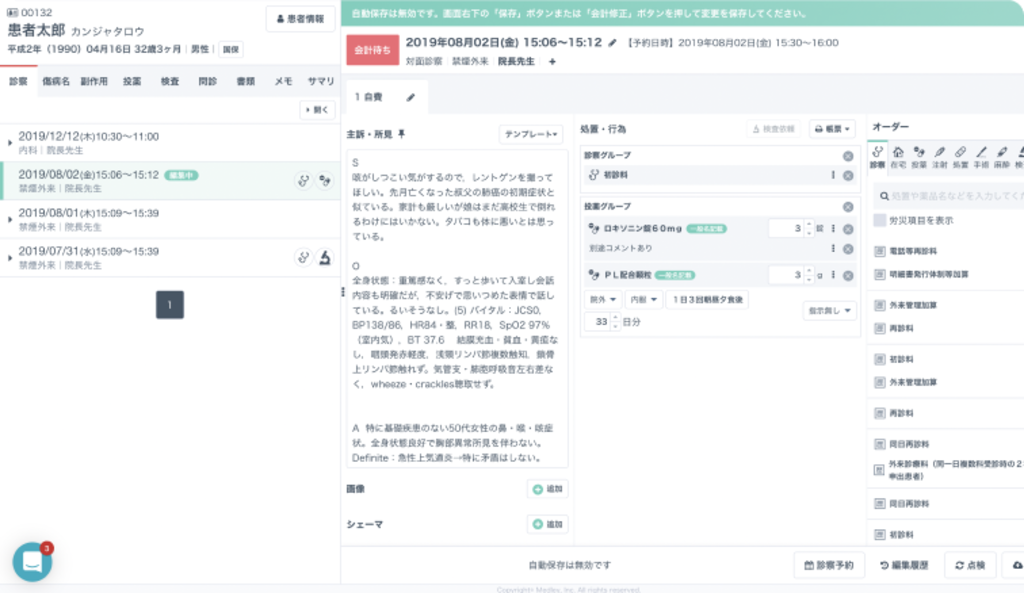This screenshot has width=1024, height=593.
Task: Open the chat support bubble icon
Action: tap(32, 562)
